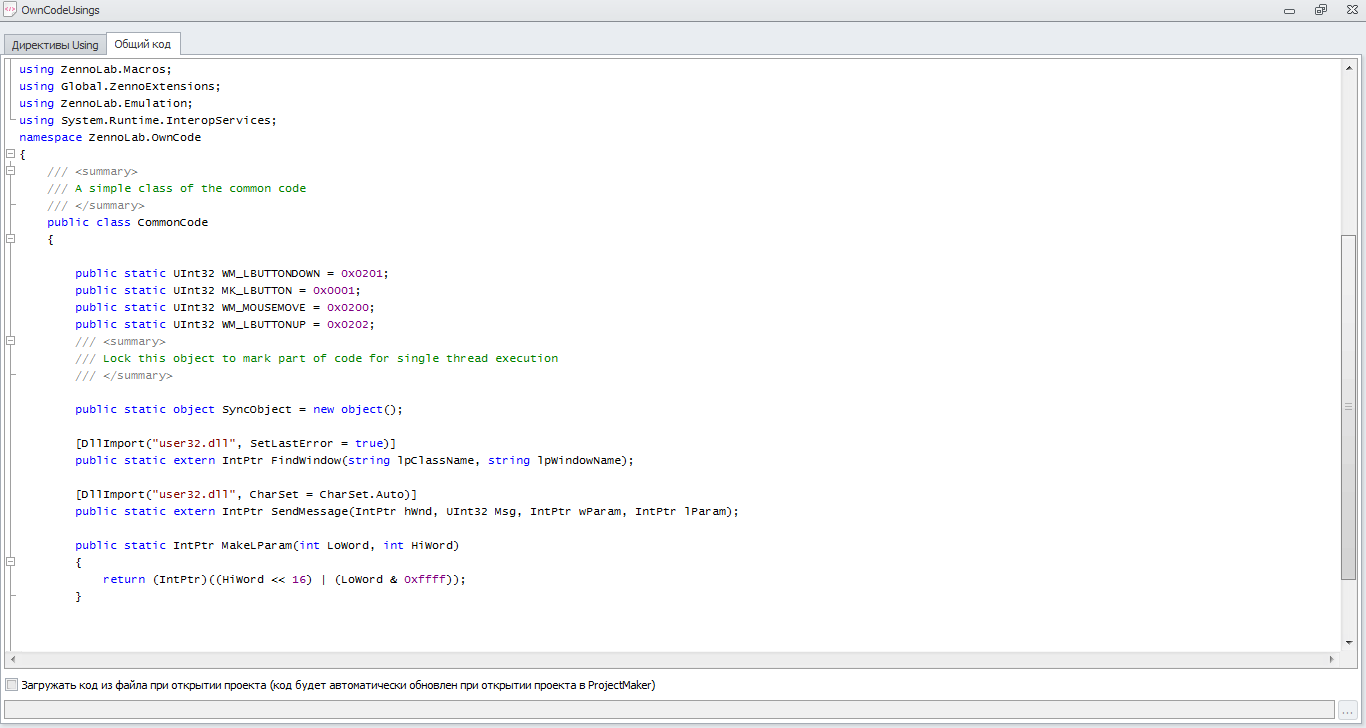Collapse the ZennoLab.OwnCode namespace block

[x=10, y=154]
